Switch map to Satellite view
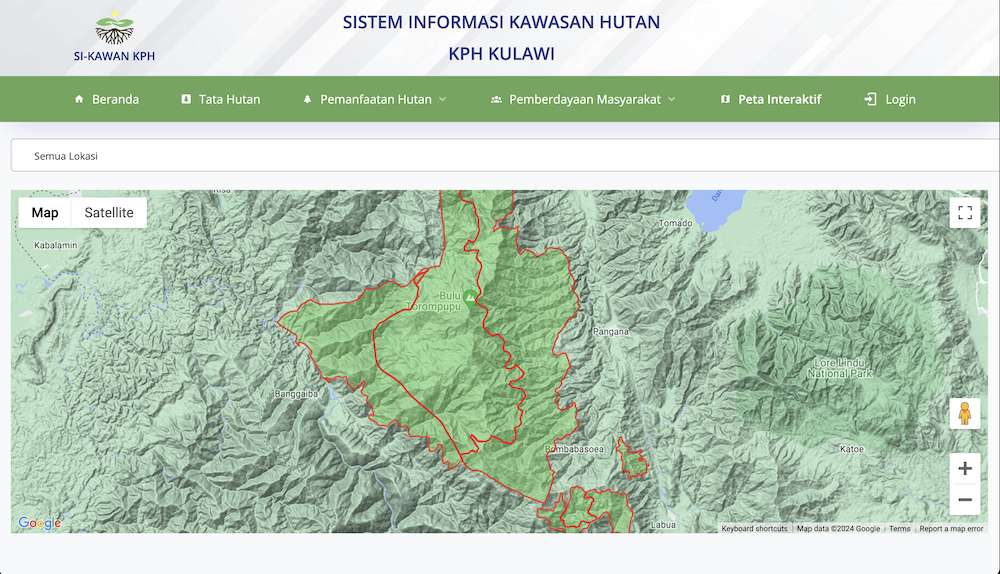 pos(109,212)
